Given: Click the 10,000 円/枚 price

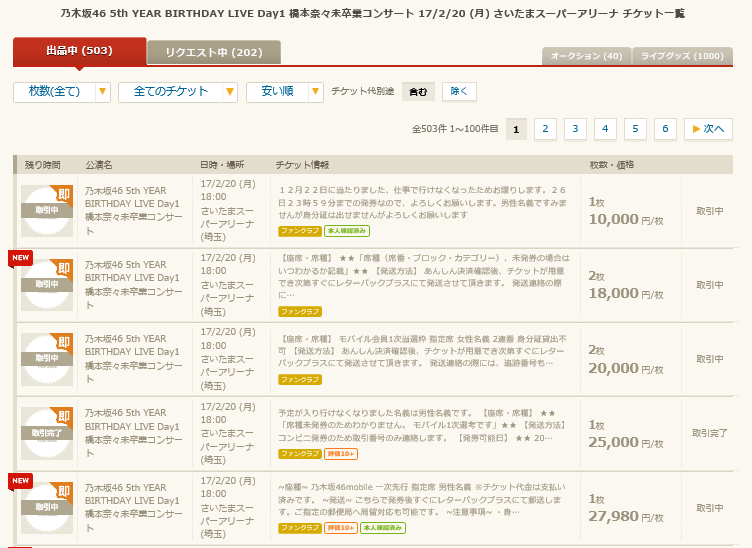Looking at the screenshot, I should click(626, 220).
